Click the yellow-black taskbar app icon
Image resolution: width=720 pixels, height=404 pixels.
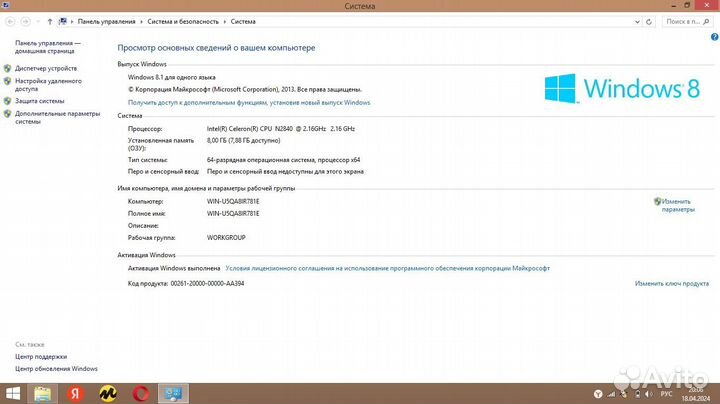pyautogui.click(x=108, y=393)
